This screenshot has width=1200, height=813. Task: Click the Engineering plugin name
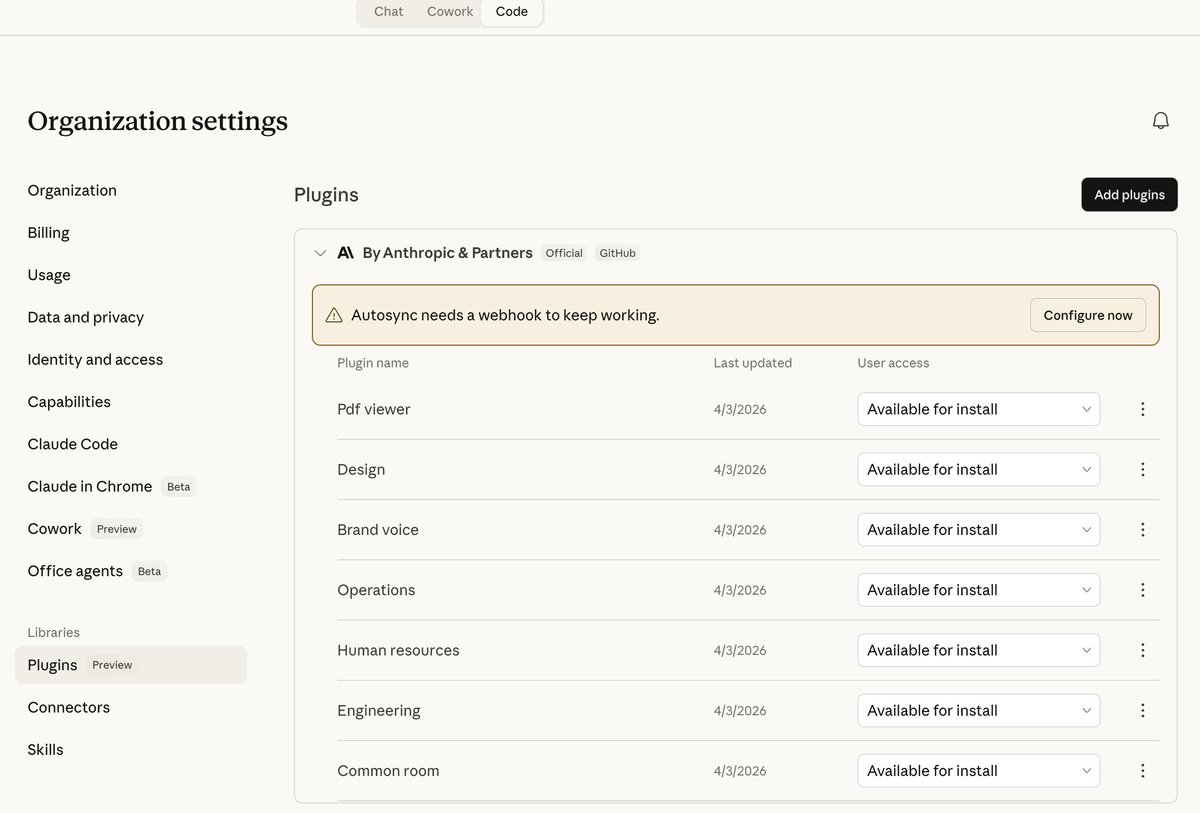coord(379,710)
